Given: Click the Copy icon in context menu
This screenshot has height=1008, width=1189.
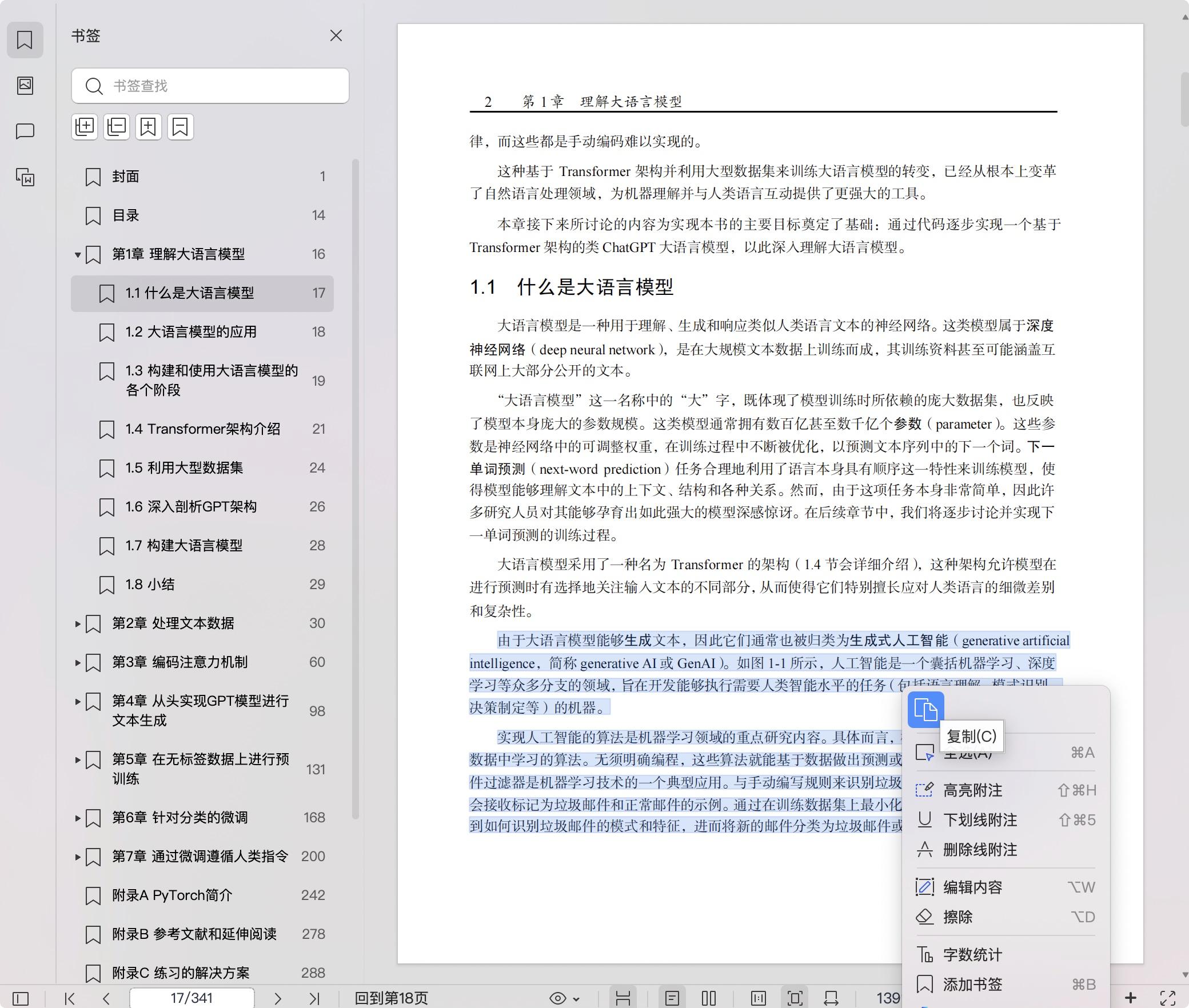Looking at the screenshot, I should coord(925,710).
